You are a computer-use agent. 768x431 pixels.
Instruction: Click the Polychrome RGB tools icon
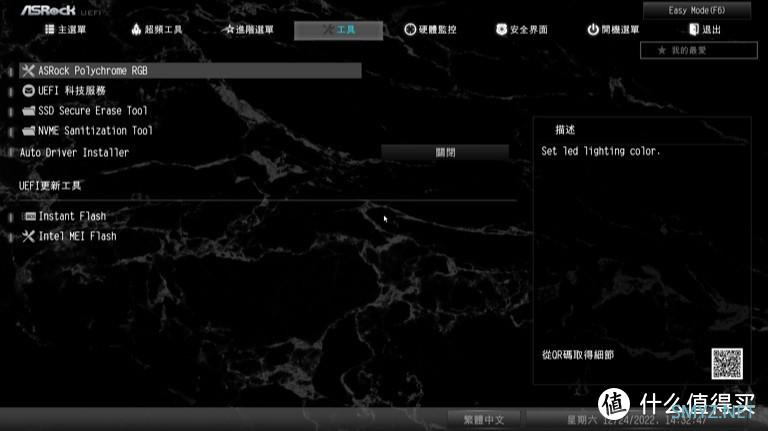[x=28, y=71]
